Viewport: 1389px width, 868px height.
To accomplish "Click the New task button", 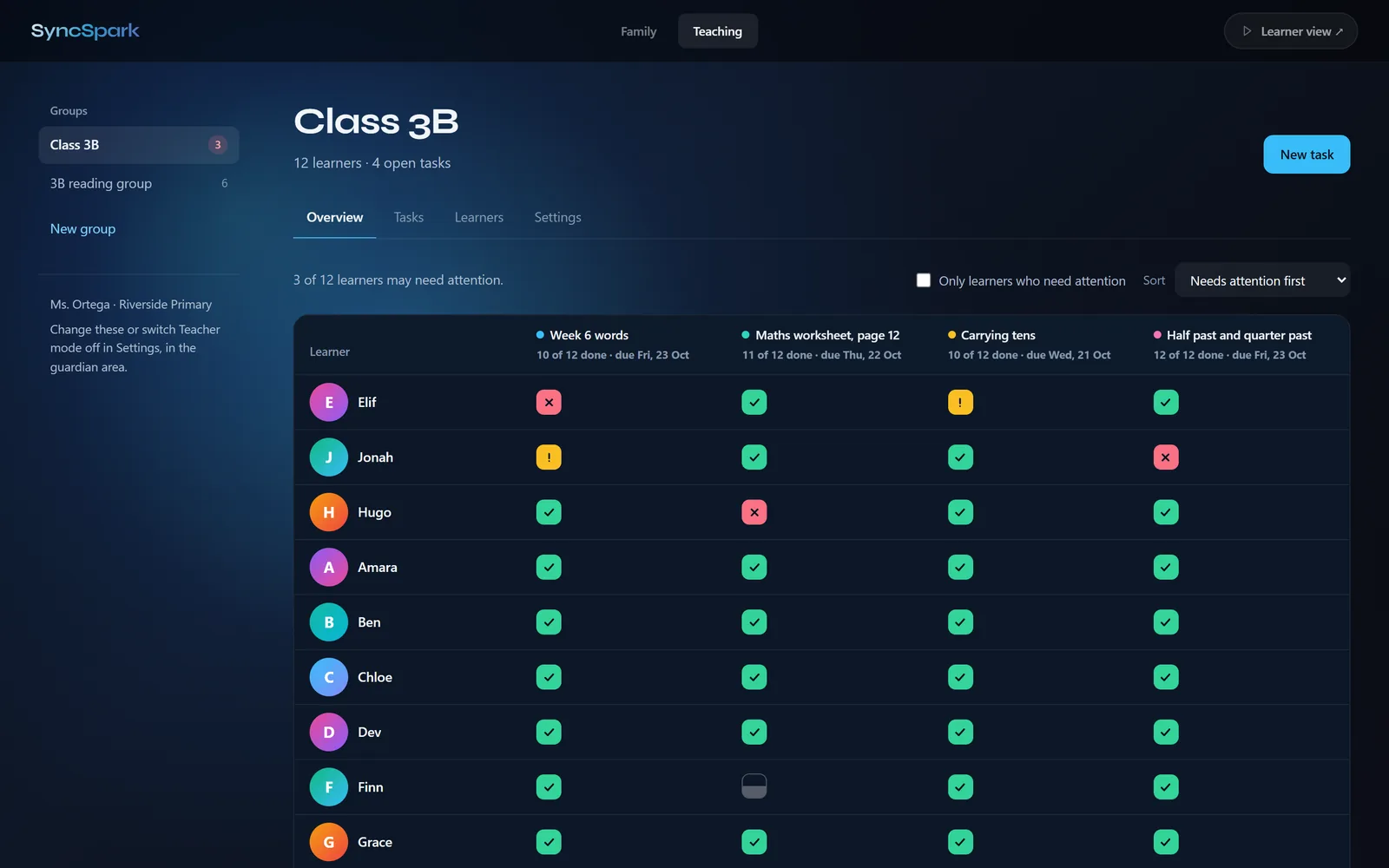I will tap(1307, 155).
